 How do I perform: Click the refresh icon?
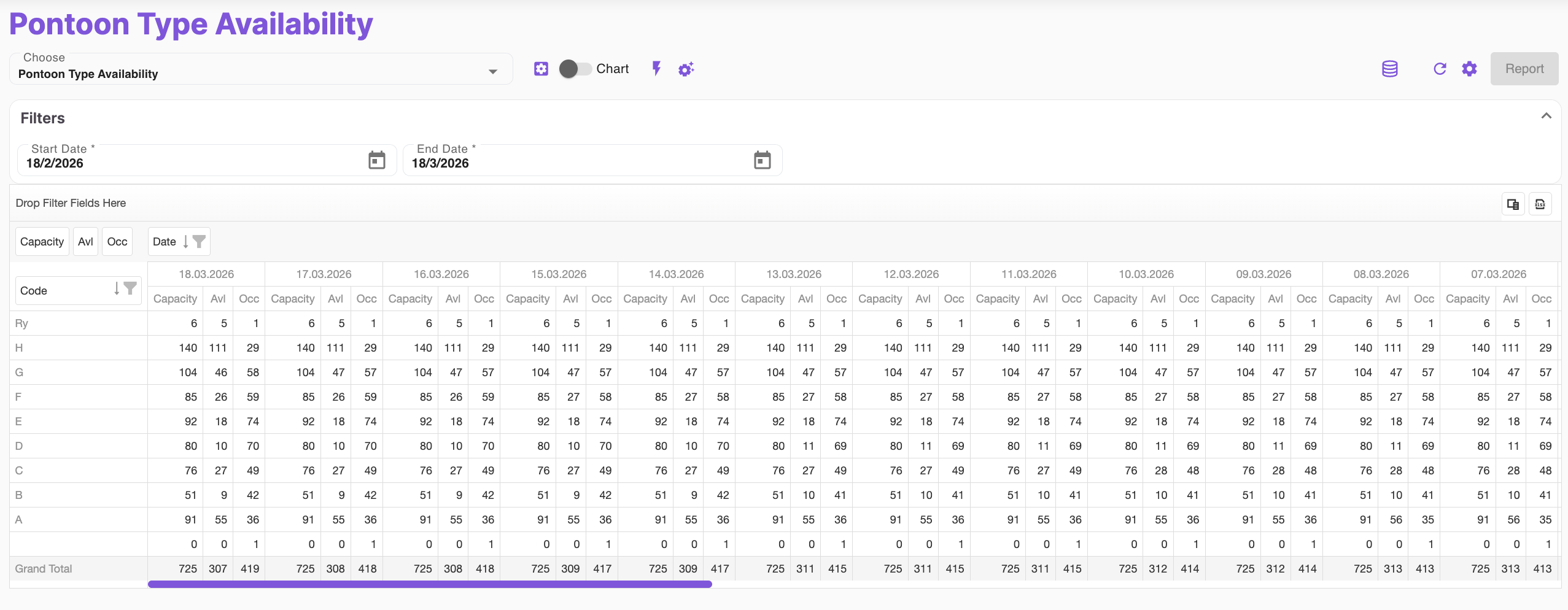pyautogui.click(x=1440, y=69)
